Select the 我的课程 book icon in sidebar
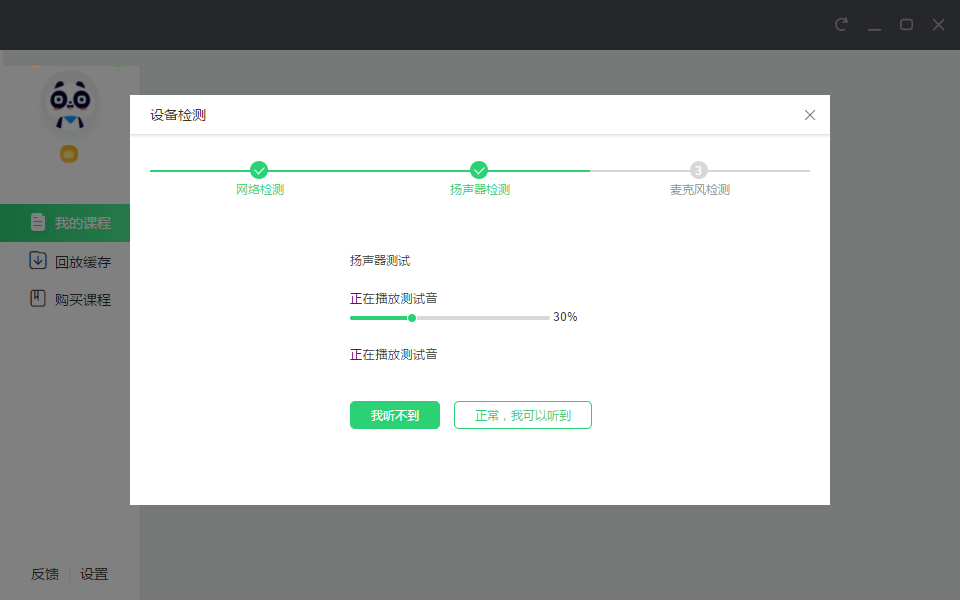The width and height of the screenshot is (960, 600). [38, 222]
